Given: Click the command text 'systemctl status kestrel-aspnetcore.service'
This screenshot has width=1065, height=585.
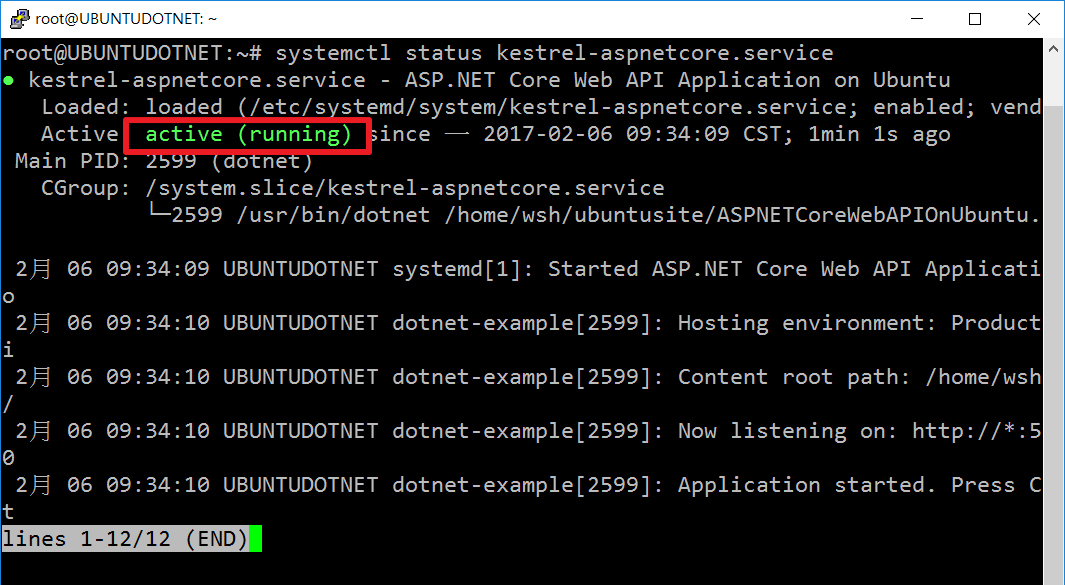Looking at the screenshot, I should tap(554, 53).
